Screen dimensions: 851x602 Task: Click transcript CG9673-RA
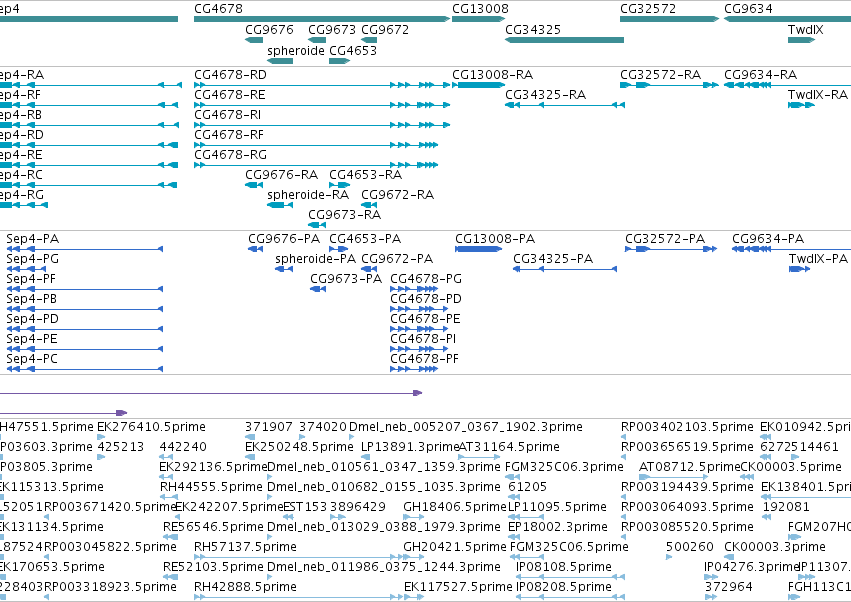tap(345, 215)
